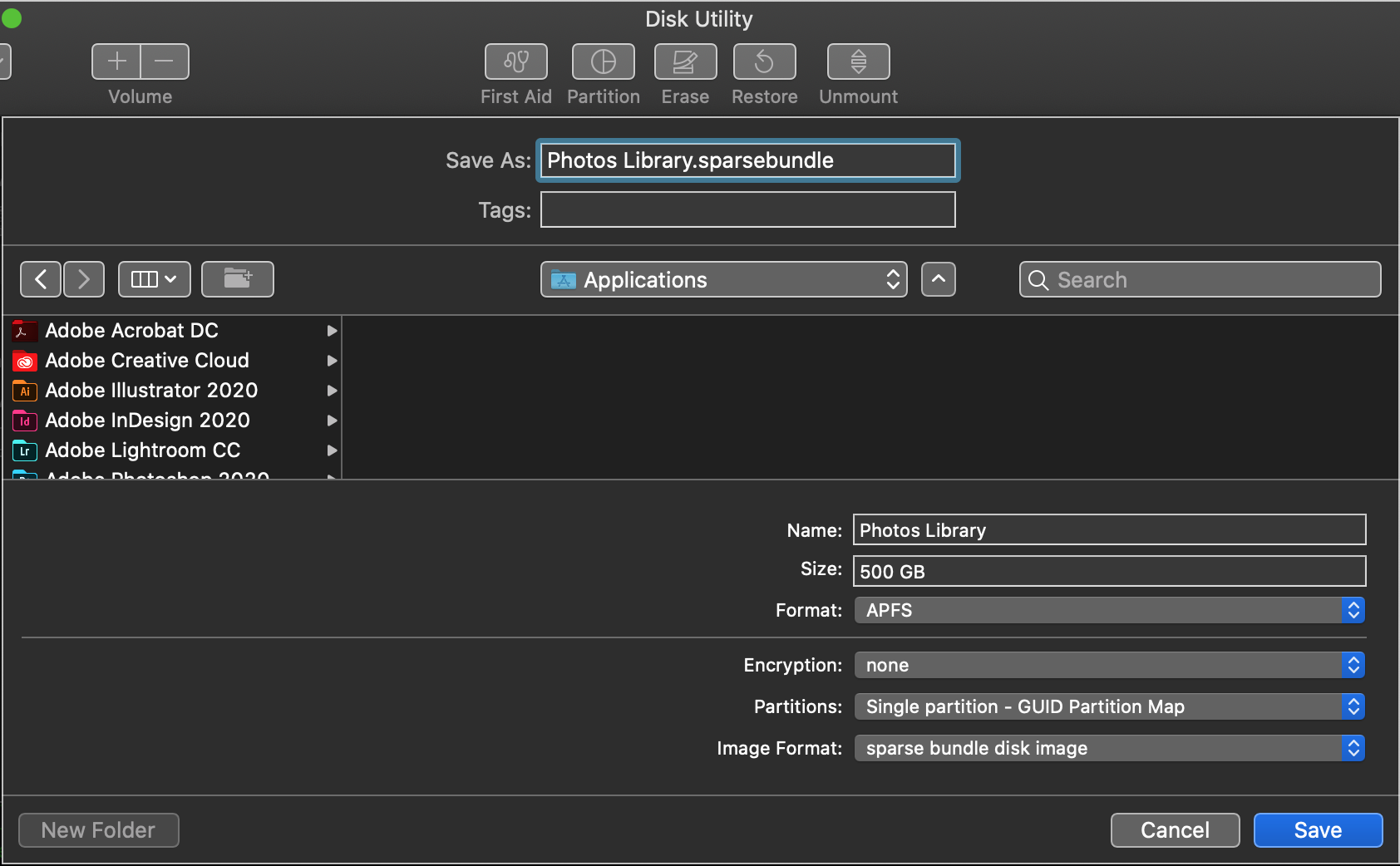Image resolution: width=1400 pixels, height=866 pixels.
Task: Go back with the left chevron button
Action: click(x=41, y=279)
